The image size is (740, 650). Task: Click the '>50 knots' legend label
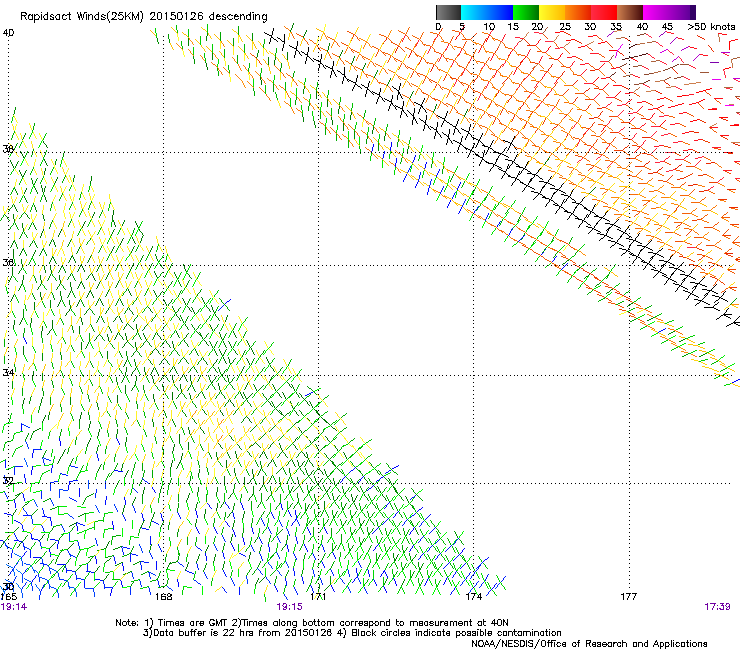point(711,27)
